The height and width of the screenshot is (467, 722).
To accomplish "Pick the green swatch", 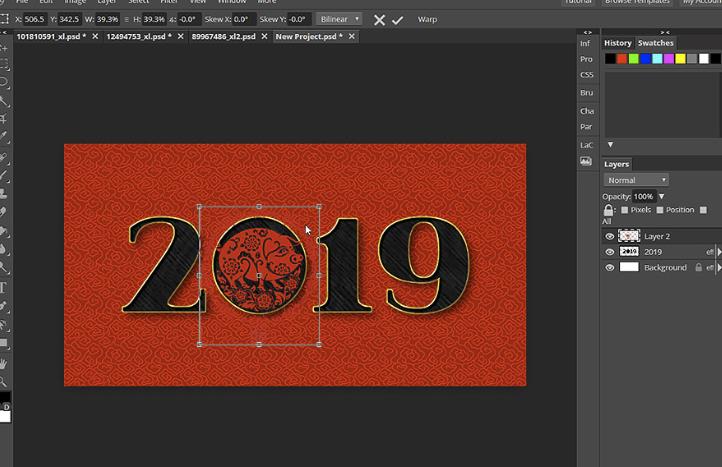I will point(634,58).
